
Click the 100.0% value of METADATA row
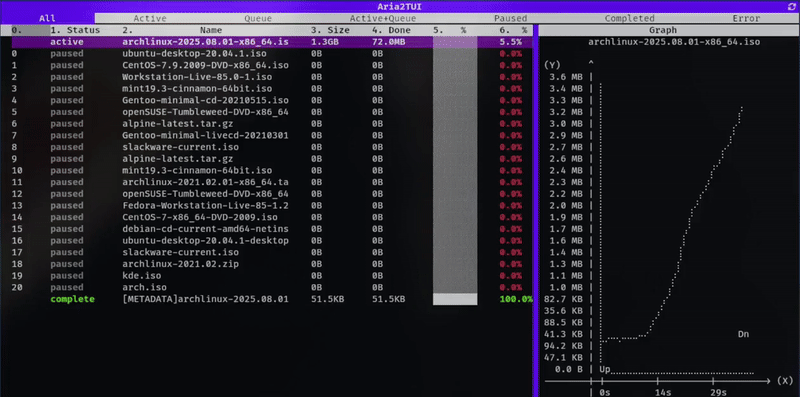pos(516,300)
